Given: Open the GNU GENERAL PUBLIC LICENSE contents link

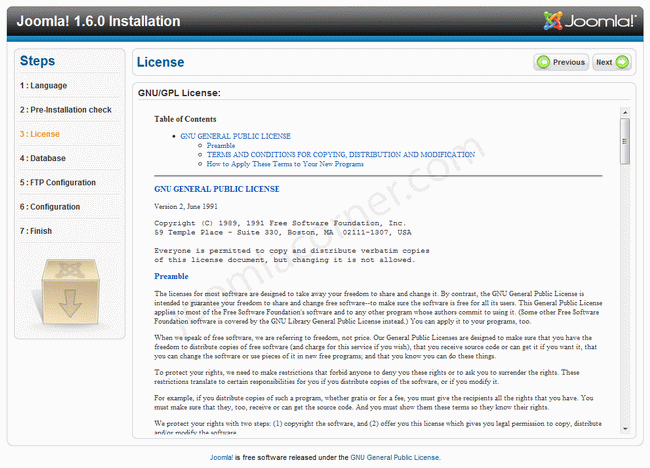Looking at the screenshot, I should click(235, 136).
